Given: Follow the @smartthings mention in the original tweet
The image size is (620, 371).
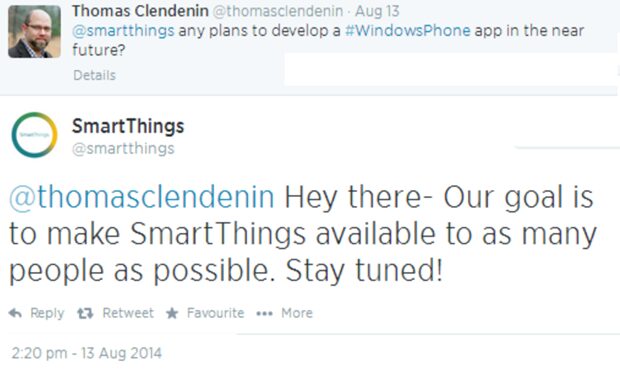Looking at the screenshot, I should (123, 30).
